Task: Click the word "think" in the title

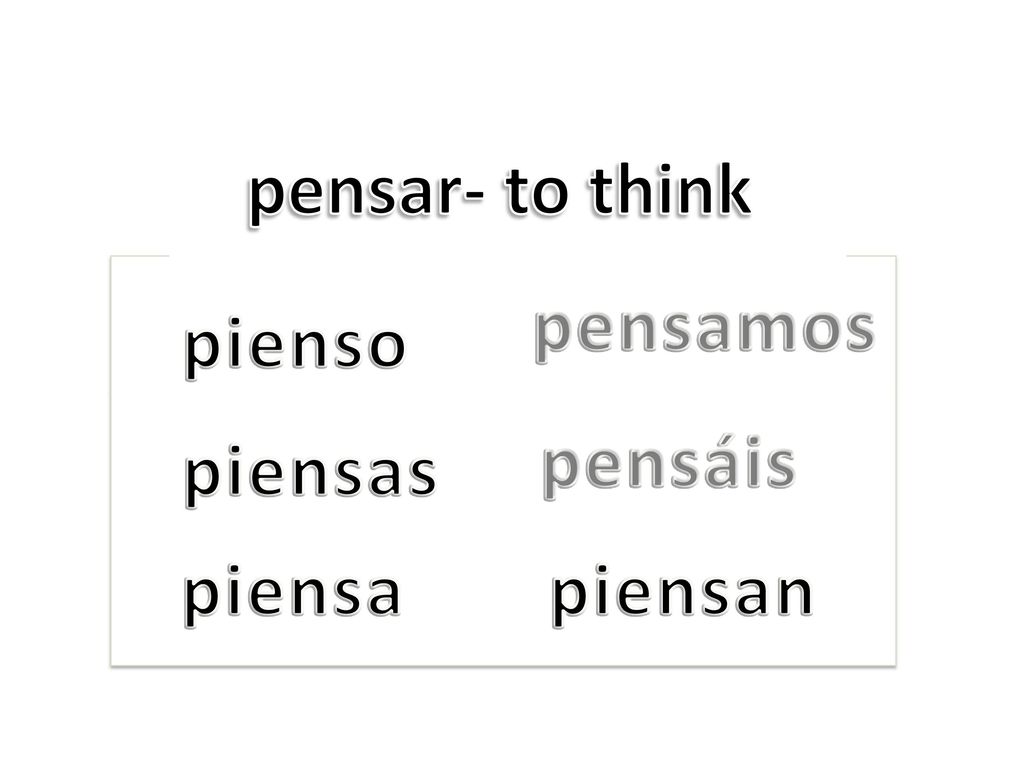Action: (671, 189)
